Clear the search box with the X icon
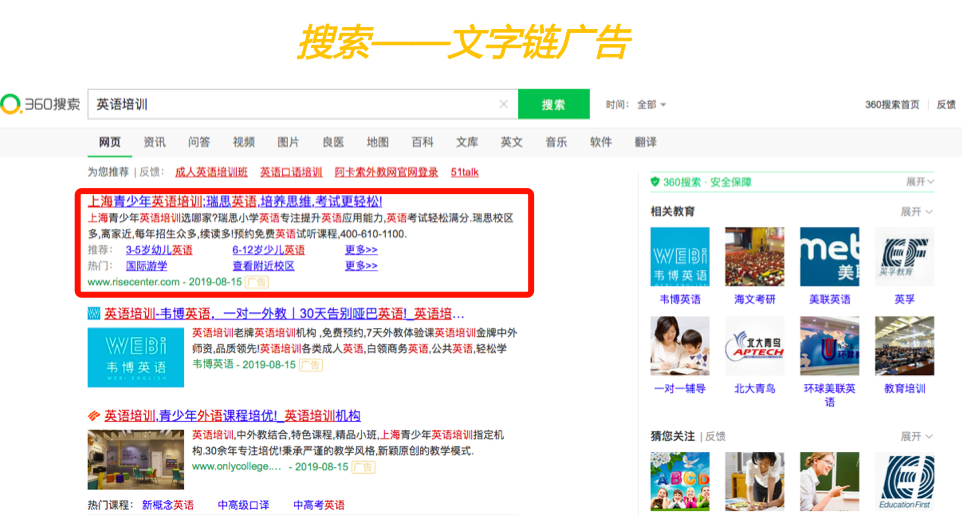The width and height of the screenshot is (962, 520). pos(504,104)
